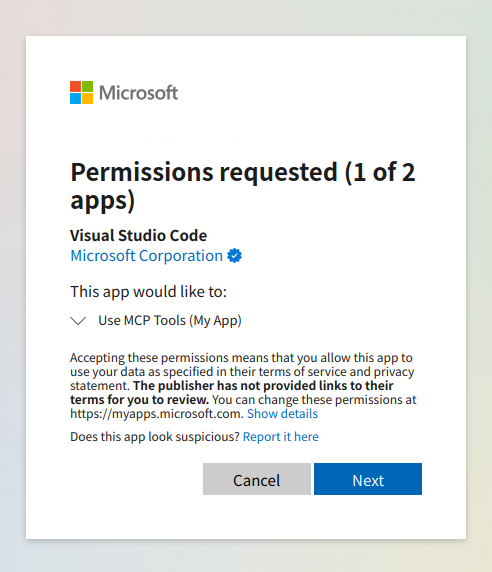Open the Show details link
Image resolution: width=492 pixels, height=572 pixels.
[x=282, y=414]
